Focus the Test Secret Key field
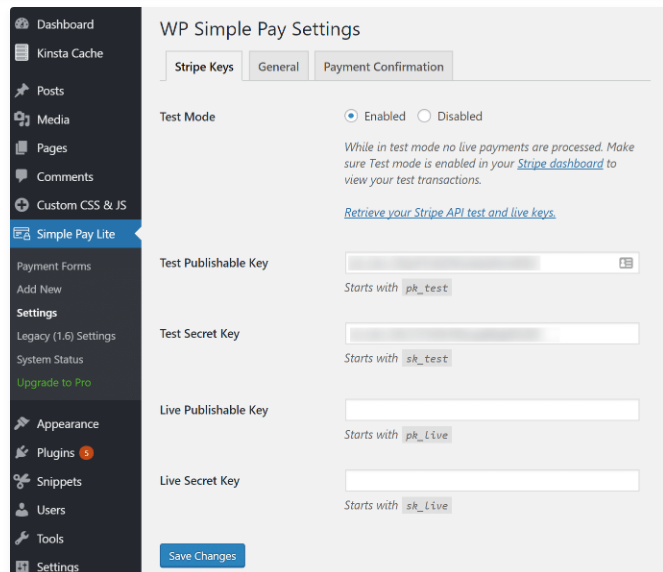Viewport: 663px width, 572px height. pyautogui.click(x=492, y=334)
